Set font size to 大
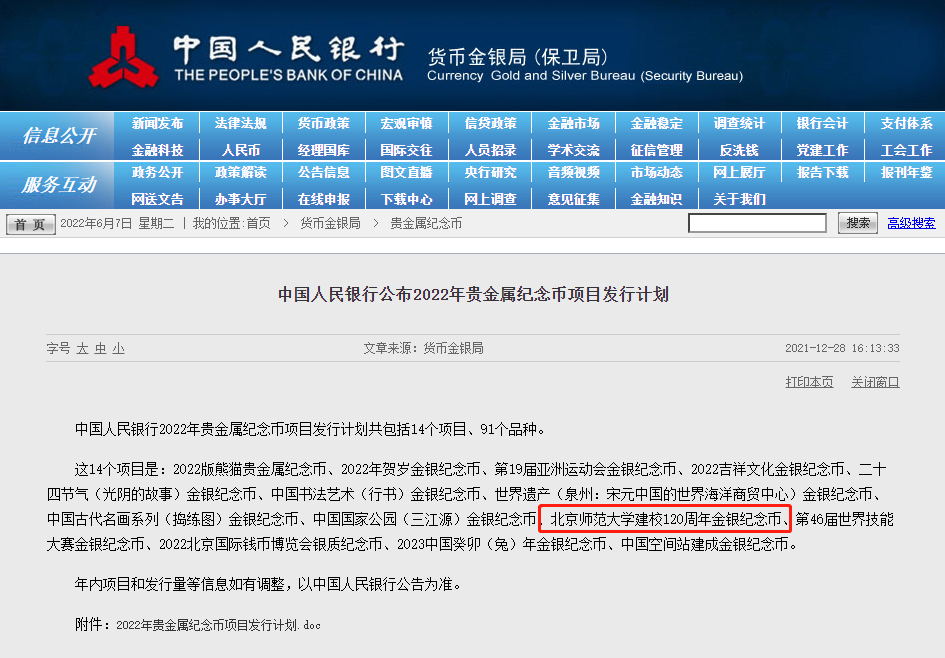The height and width of the screenshot is (658, 945). [82, 348]
